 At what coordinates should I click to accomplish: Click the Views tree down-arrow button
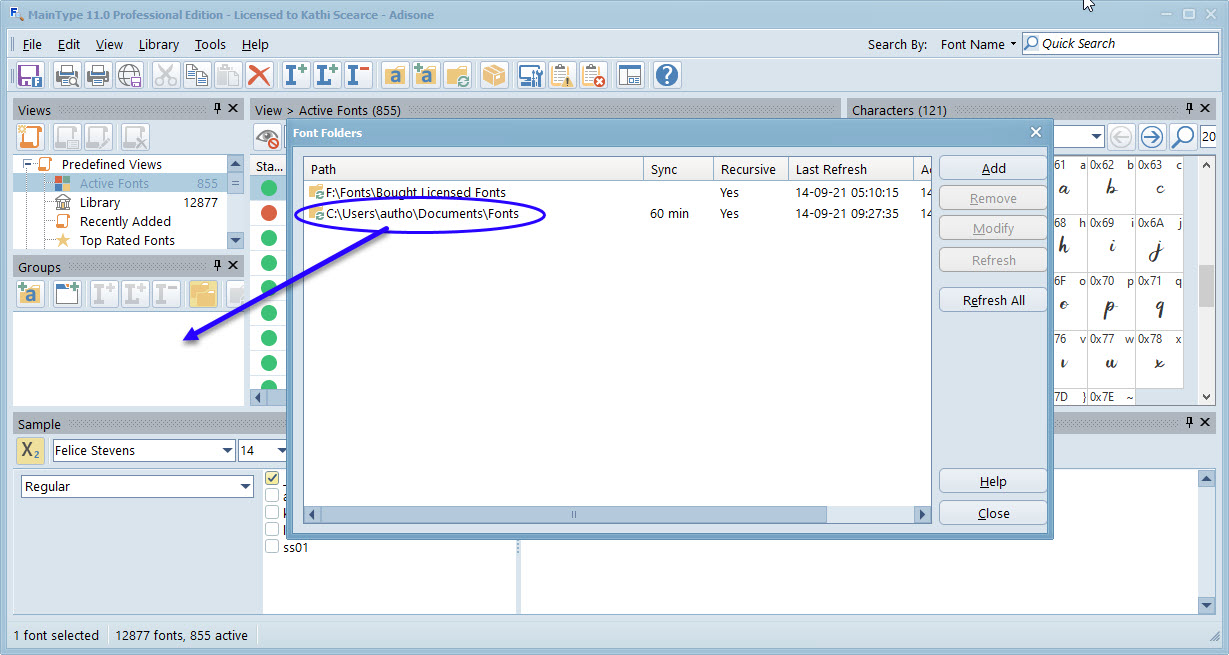click(x=235, y=240)
